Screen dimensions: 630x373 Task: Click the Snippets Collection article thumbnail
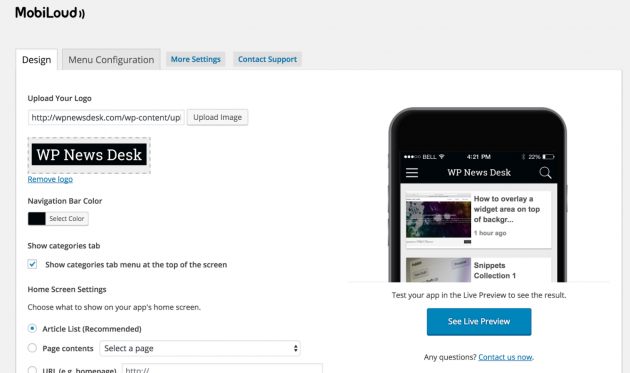click(x=438, y=270)
